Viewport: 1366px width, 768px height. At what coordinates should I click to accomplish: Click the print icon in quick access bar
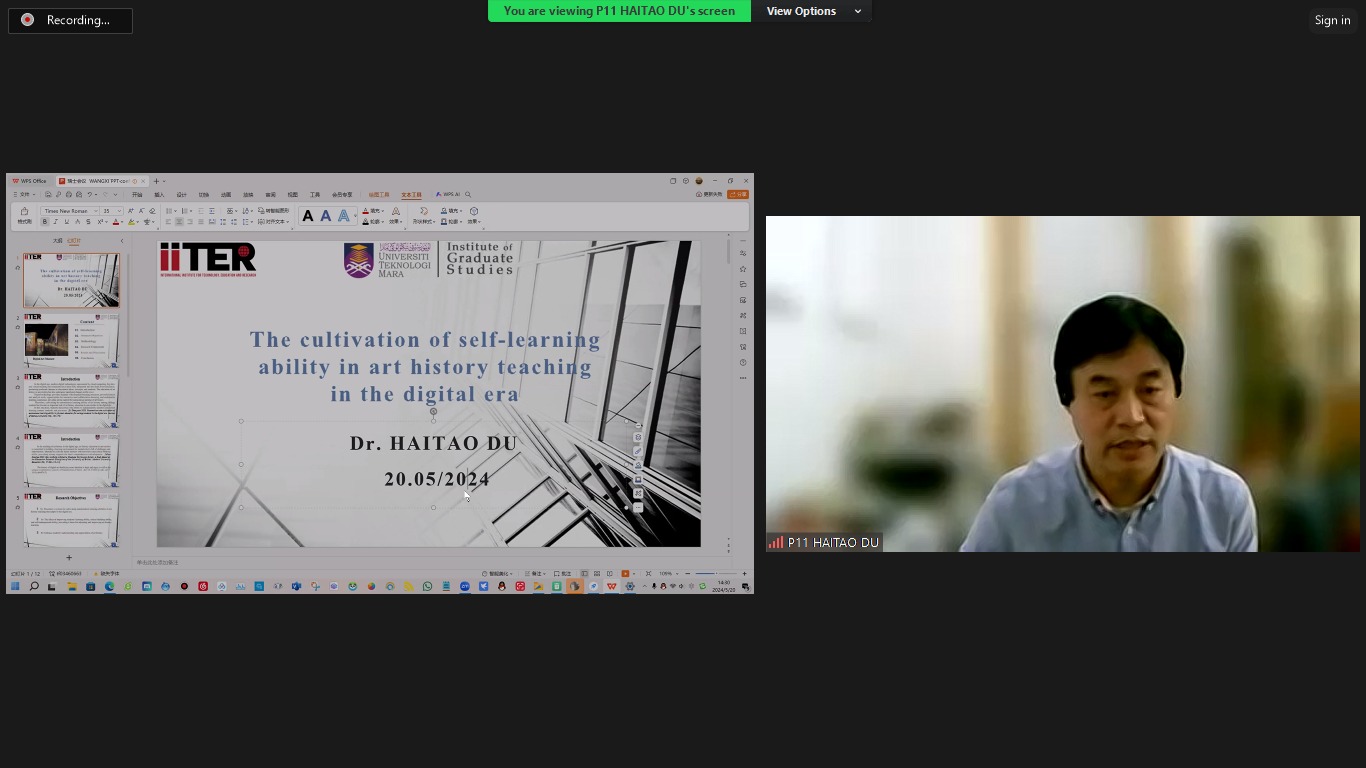[x=69, y=194]
